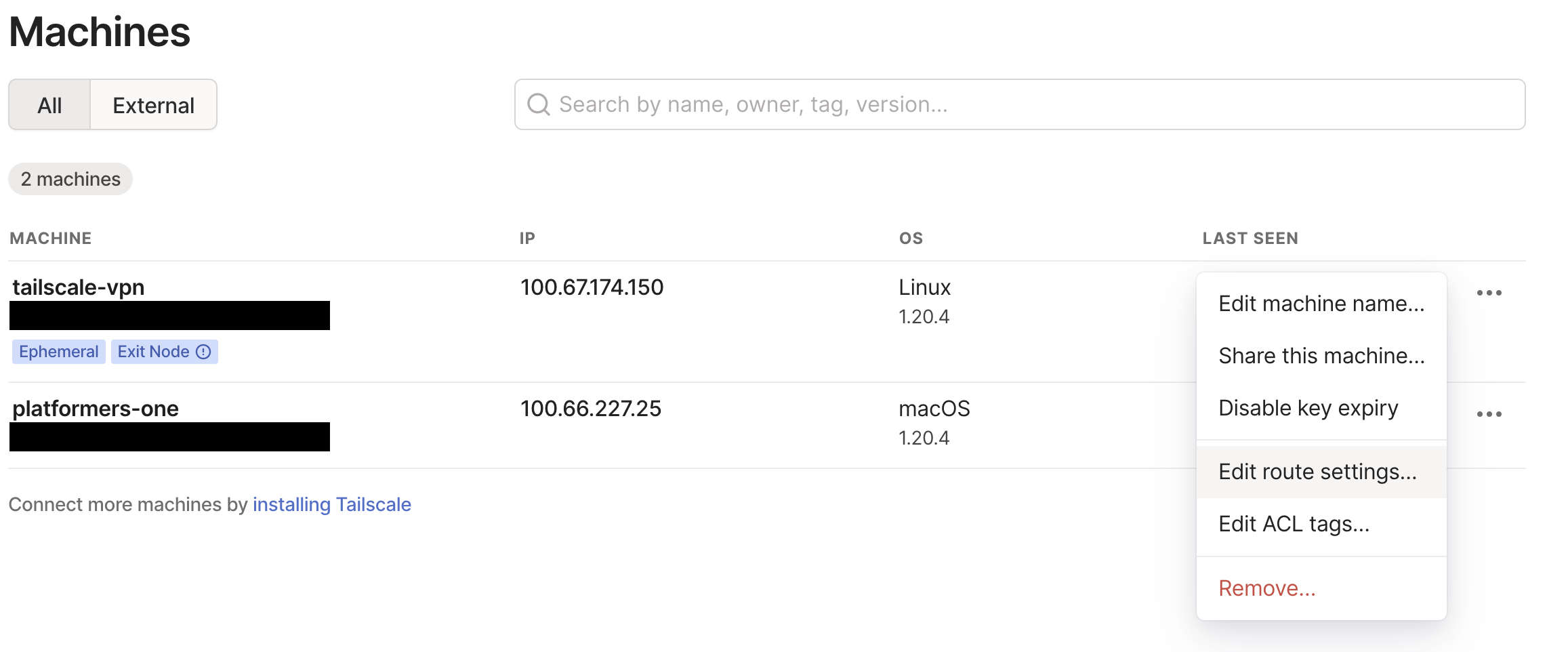Open the platformers-one three-dot menu
The height and width of the screenshot is (652, 1568).
(x=1489, y=414)
